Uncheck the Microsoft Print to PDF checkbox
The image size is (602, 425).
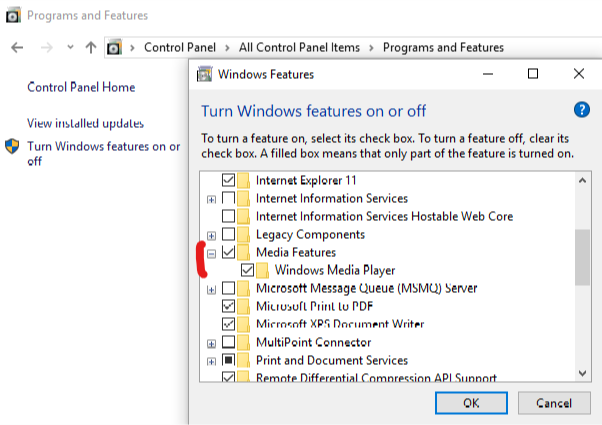tap(228, 306)
